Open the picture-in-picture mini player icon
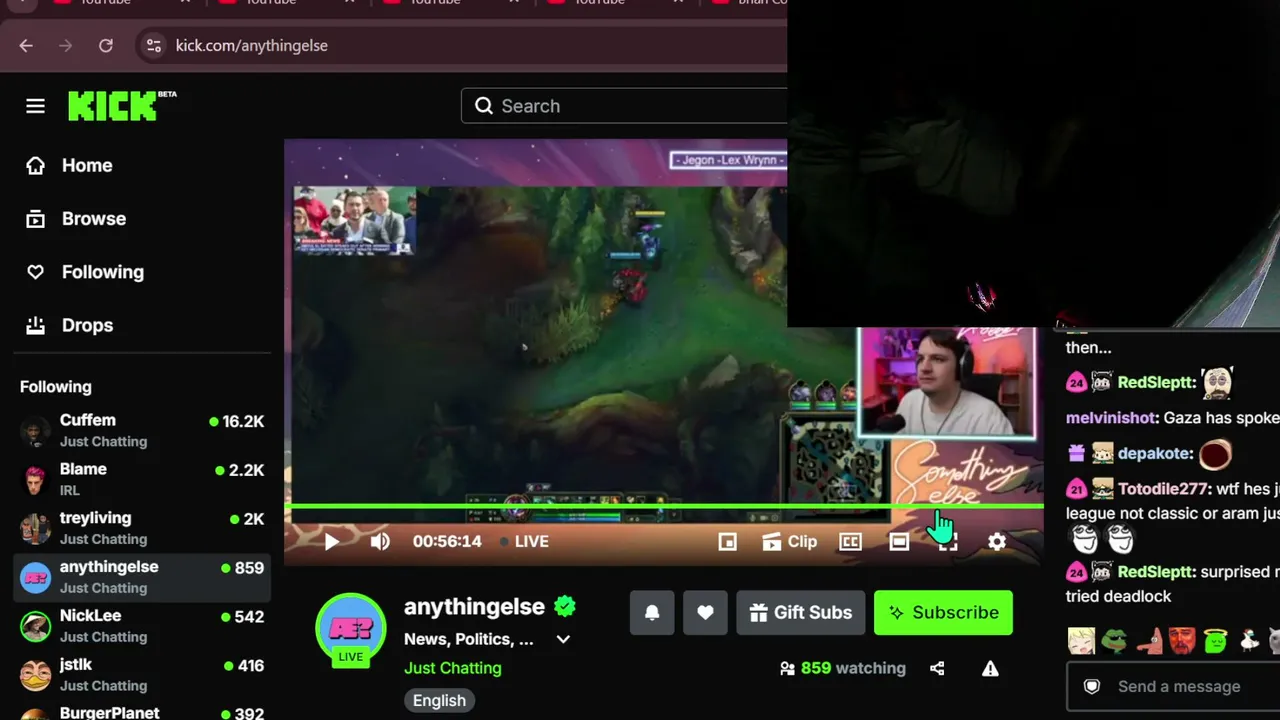 pos(727,541)
